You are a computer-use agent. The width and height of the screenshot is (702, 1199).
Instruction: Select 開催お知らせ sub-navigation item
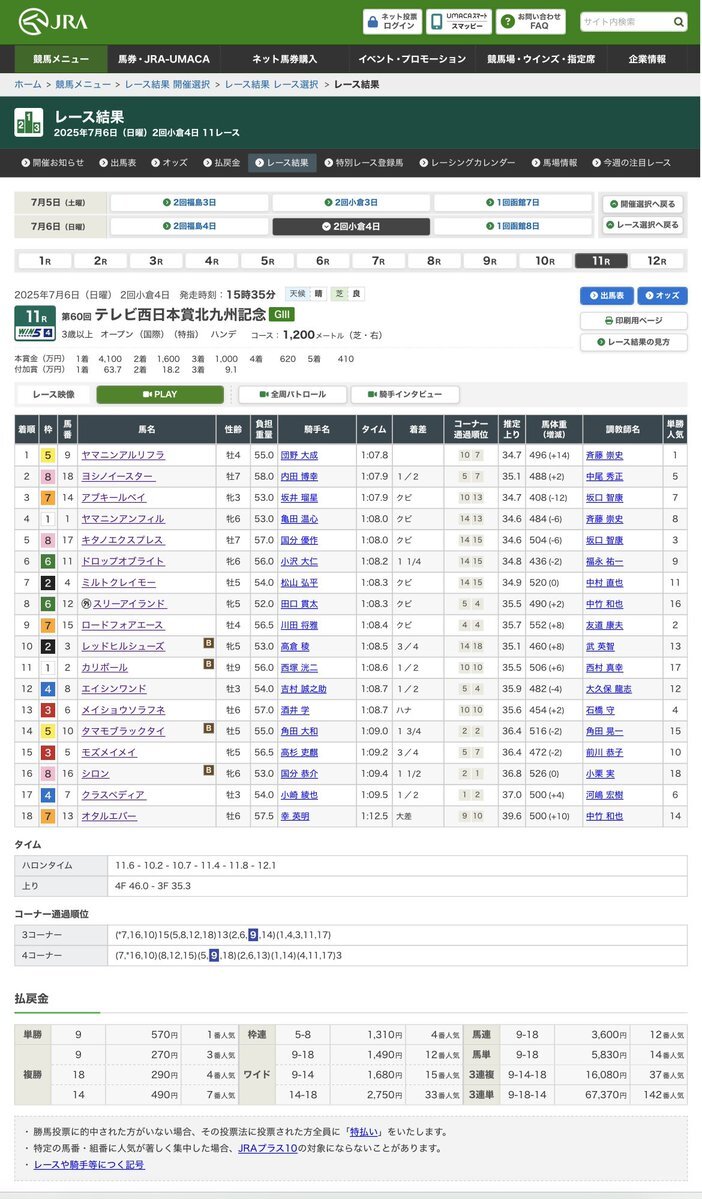pos(53,163)
